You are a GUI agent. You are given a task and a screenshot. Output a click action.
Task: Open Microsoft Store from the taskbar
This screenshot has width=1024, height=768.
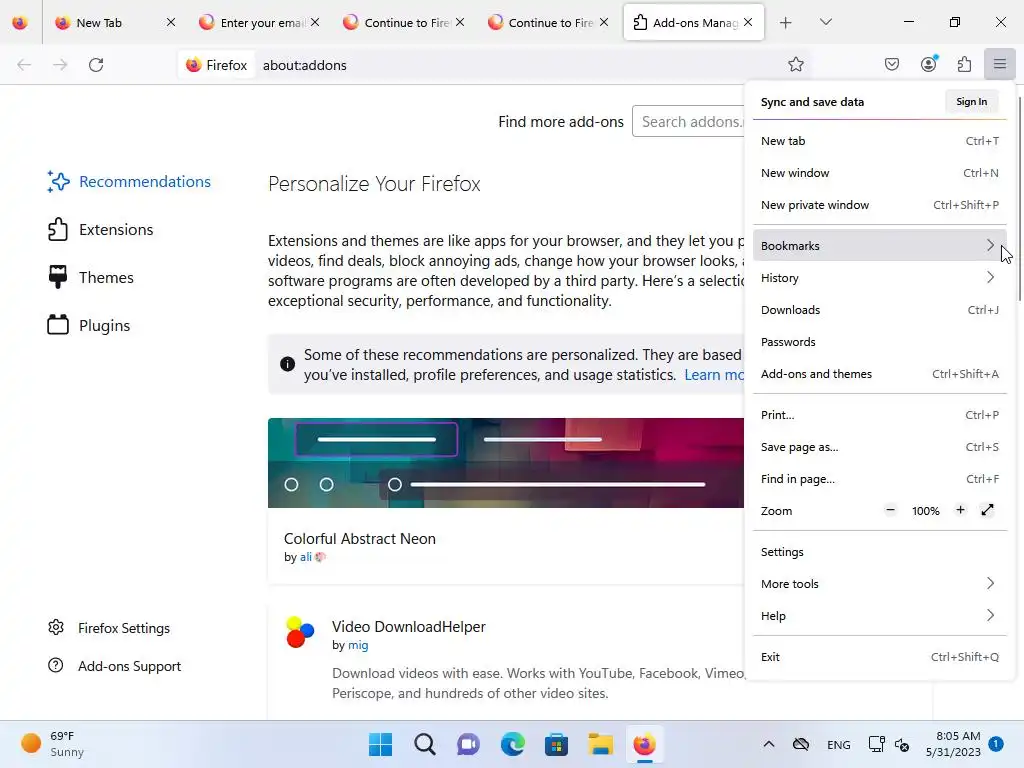556,744
